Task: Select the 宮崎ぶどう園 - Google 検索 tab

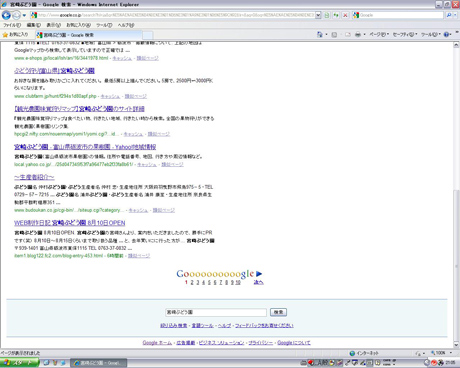Action: click(x=89, y=35)
